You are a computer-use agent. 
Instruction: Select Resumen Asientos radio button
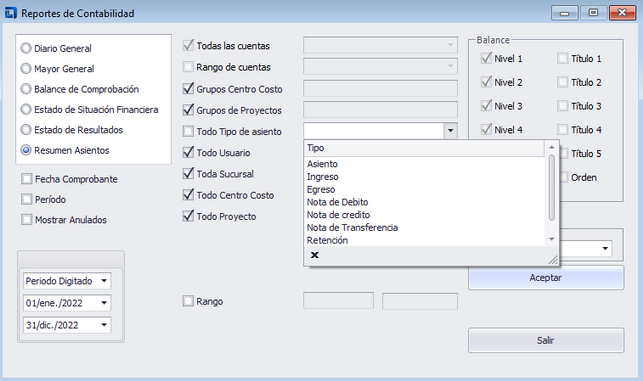(26, 150)
